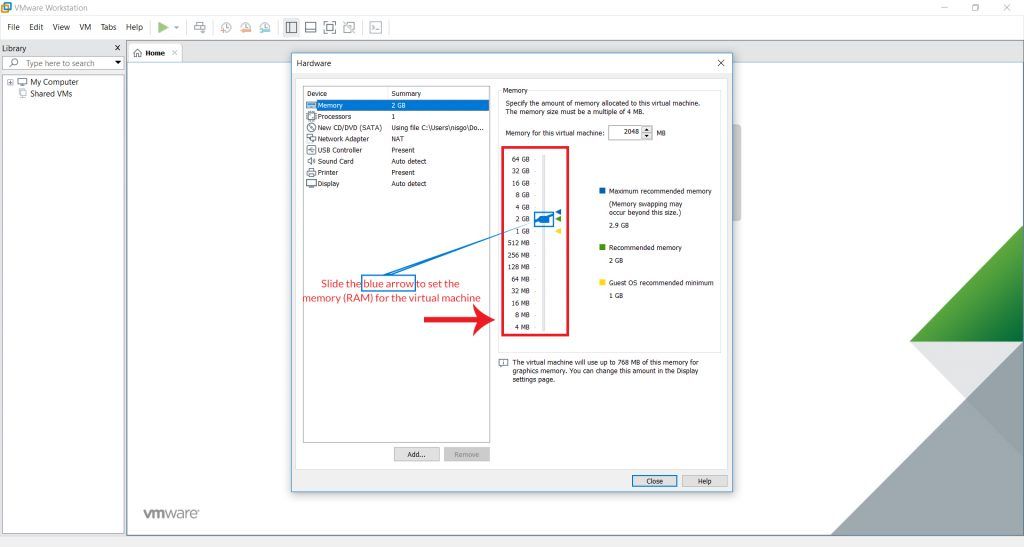
Task: Open the power options dropdown arrow
Action: point(176,27)
